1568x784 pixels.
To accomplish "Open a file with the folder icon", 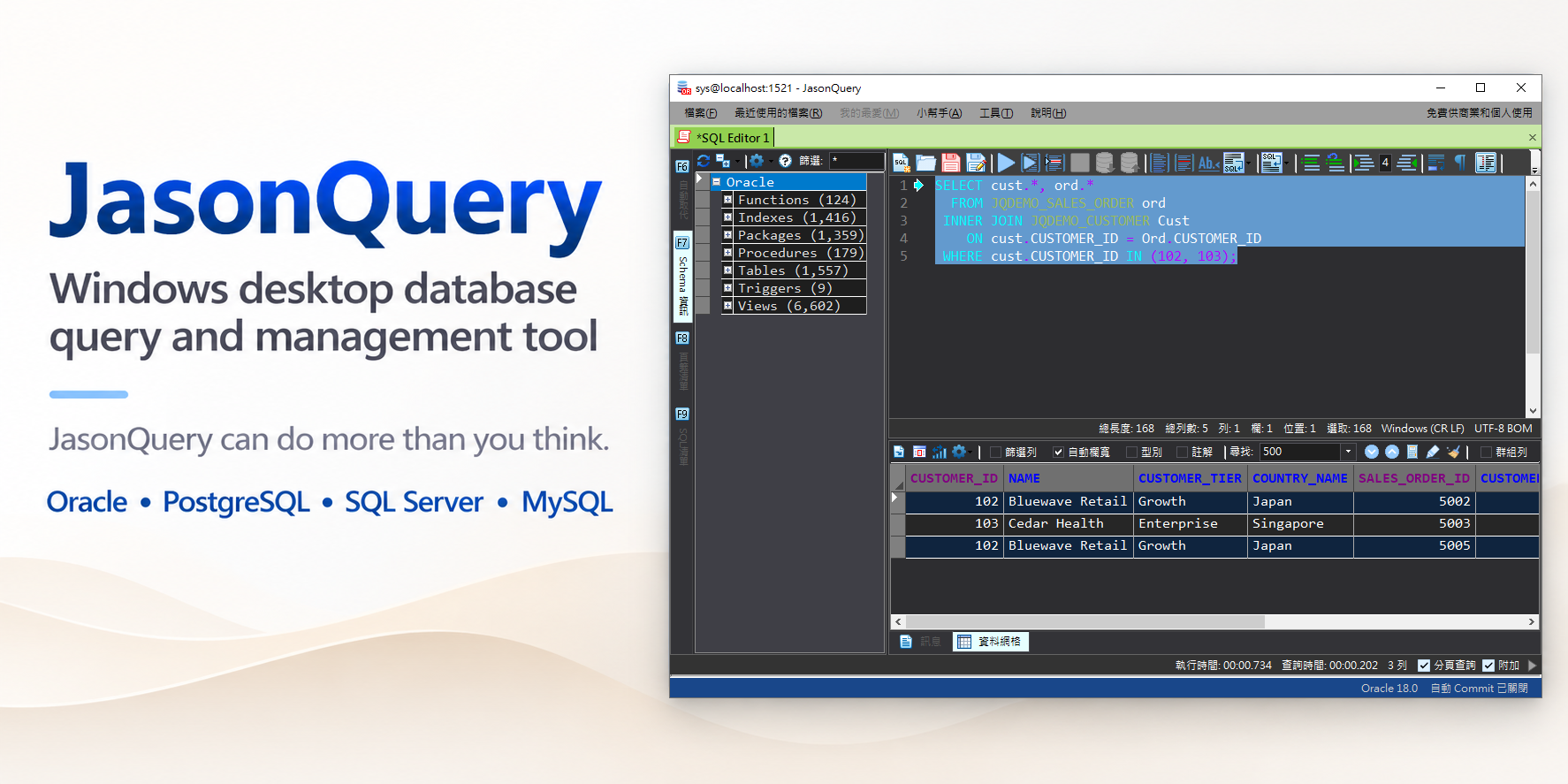I will point(925,162).
